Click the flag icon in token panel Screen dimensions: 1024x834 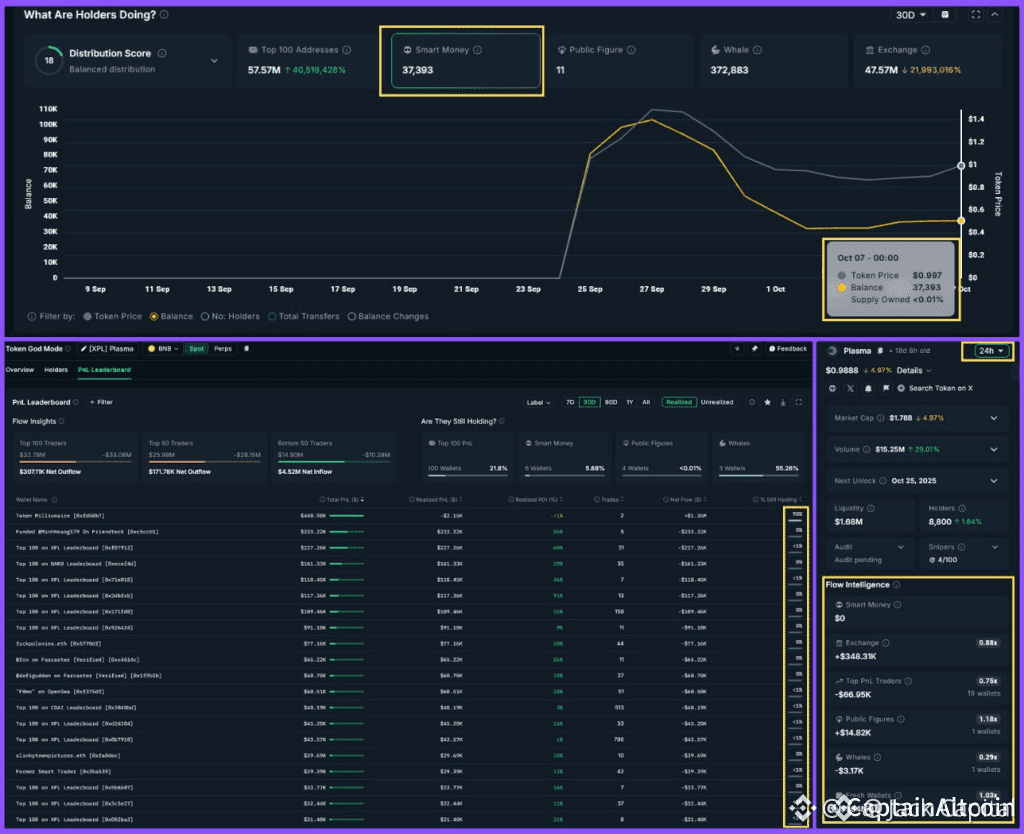click(884, 387)
